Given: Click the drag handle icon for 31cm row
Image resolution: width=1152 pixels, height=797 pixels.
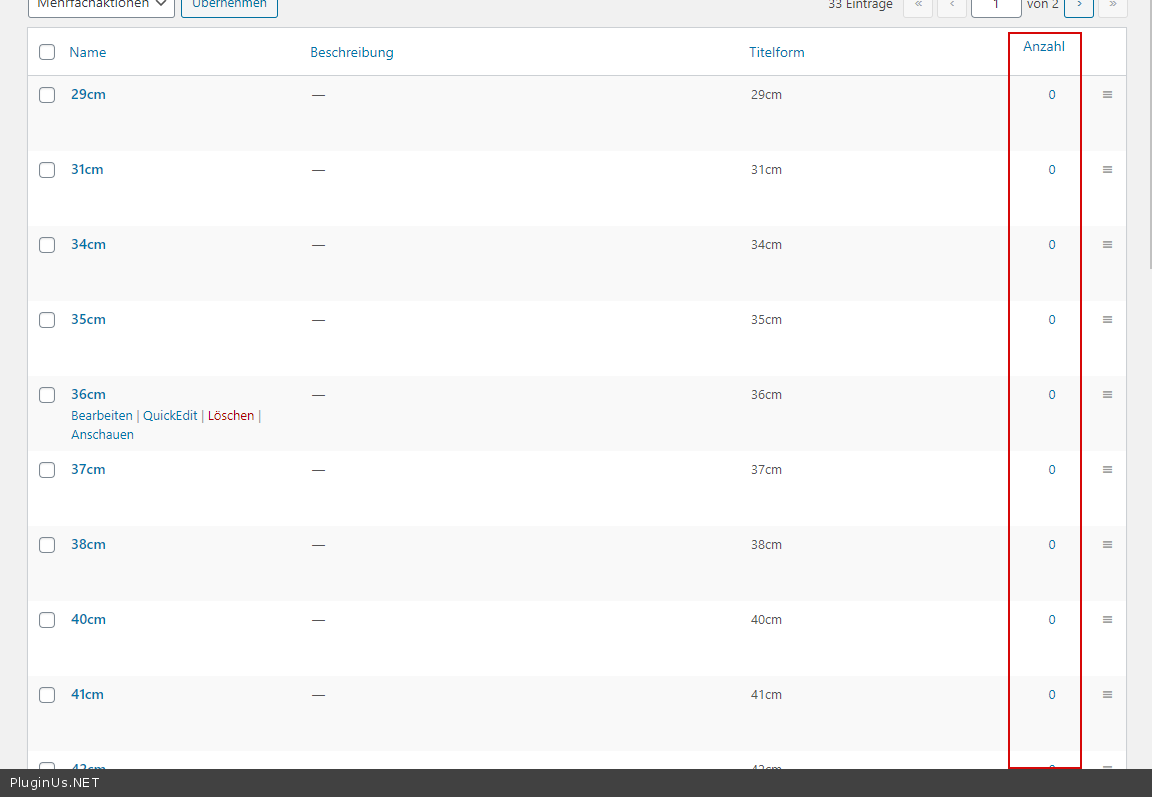Looking at the screenshot, I should [x=1107, y=170].
